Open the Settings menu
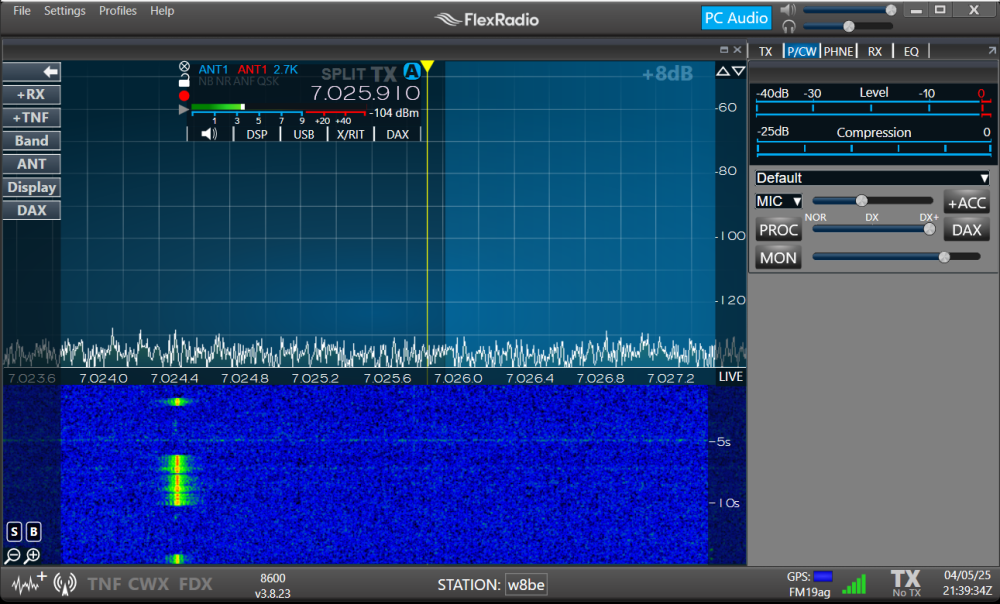Screen dimensions: 1000x604 (x=64, y=11)
